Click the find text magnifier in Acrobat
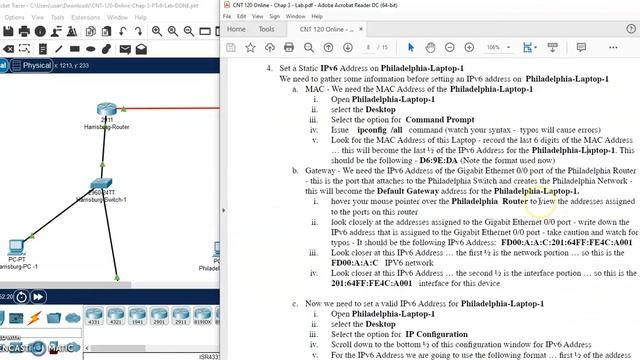 [x=309, y=48]
